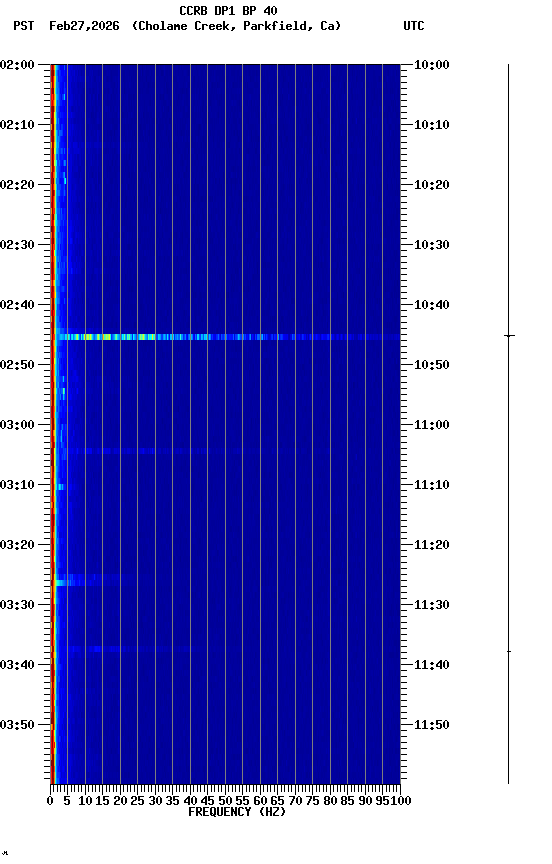The image size is (552, 864).
Task: Click the PST time label '02:40'
Action: coord(17,305)
